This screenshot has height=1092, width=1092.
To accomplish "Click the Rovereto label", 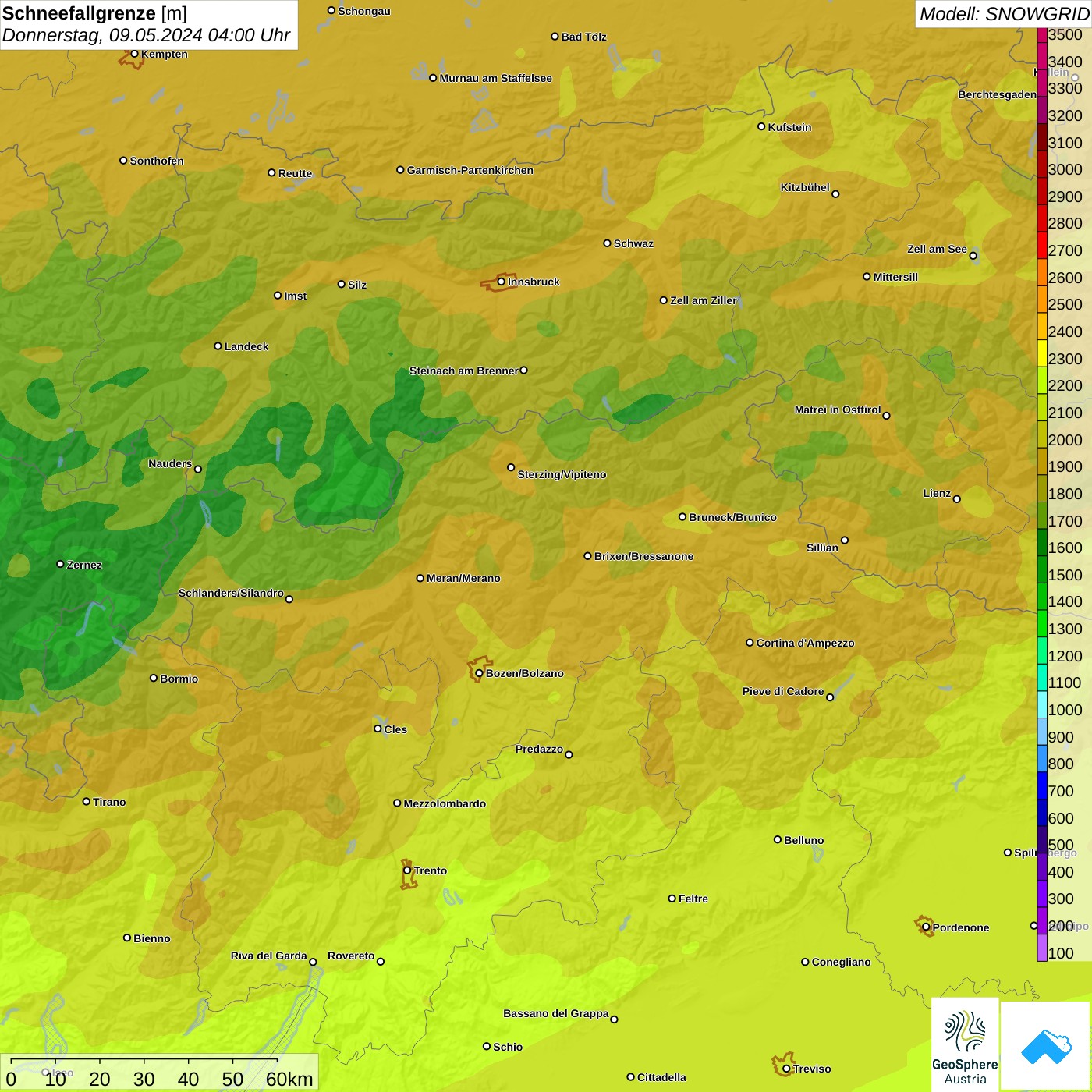I will click(x=351, y=955).
